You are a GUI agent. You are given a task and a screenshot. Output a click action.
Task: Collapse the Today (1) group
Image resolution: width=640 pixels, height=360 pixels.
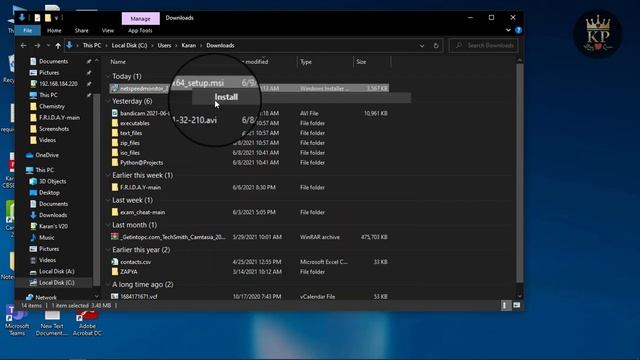coord(108,76)
